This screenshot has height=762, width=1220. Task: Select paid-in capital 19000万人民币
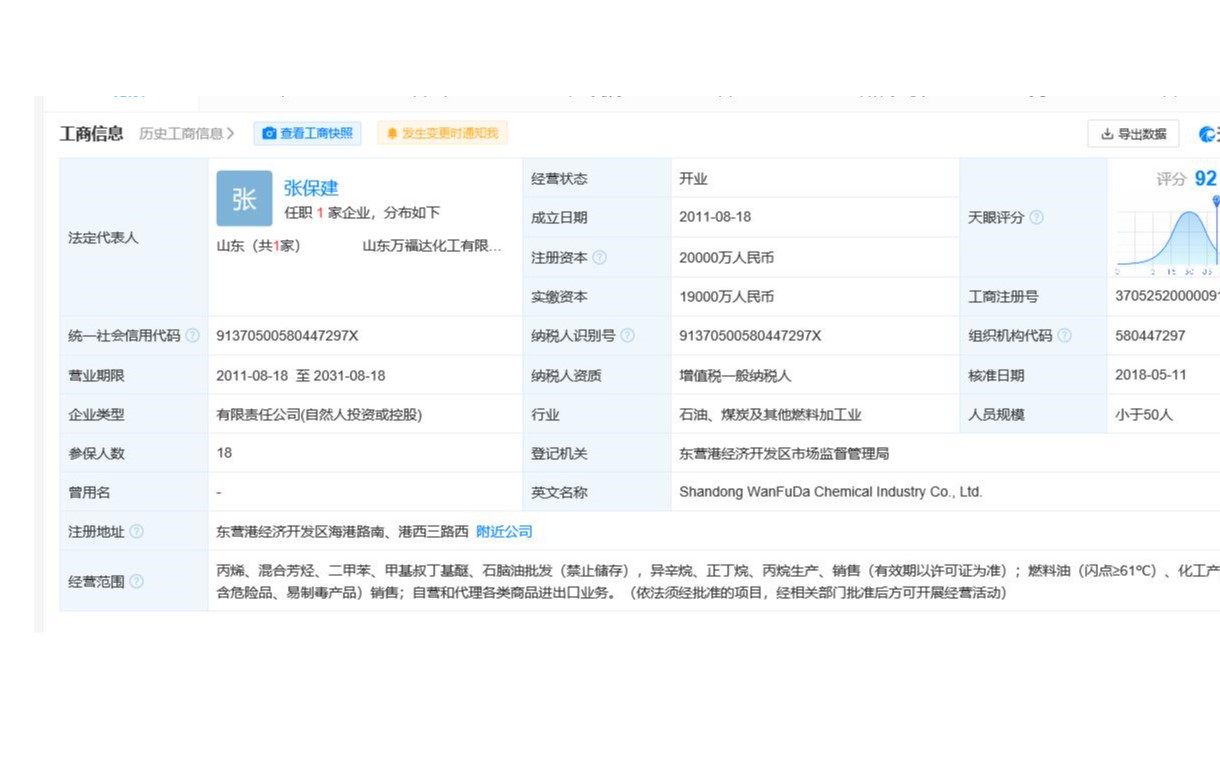click(726, 297)
